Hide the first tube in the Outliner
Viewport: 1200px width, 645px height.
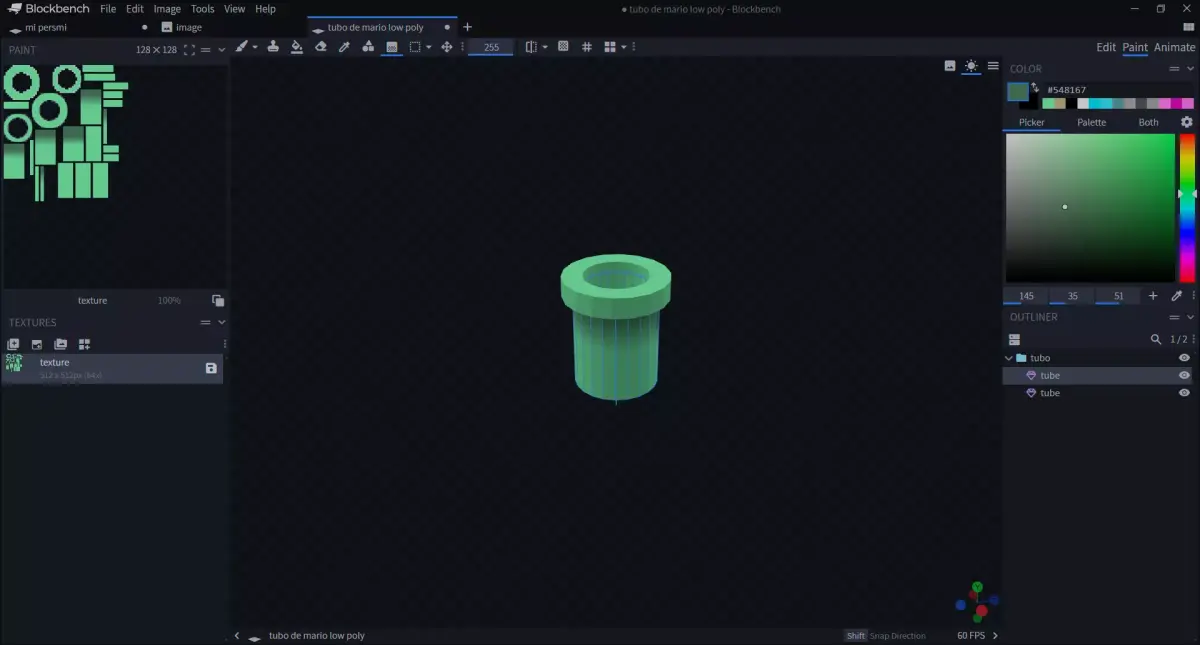point(1184,375)
